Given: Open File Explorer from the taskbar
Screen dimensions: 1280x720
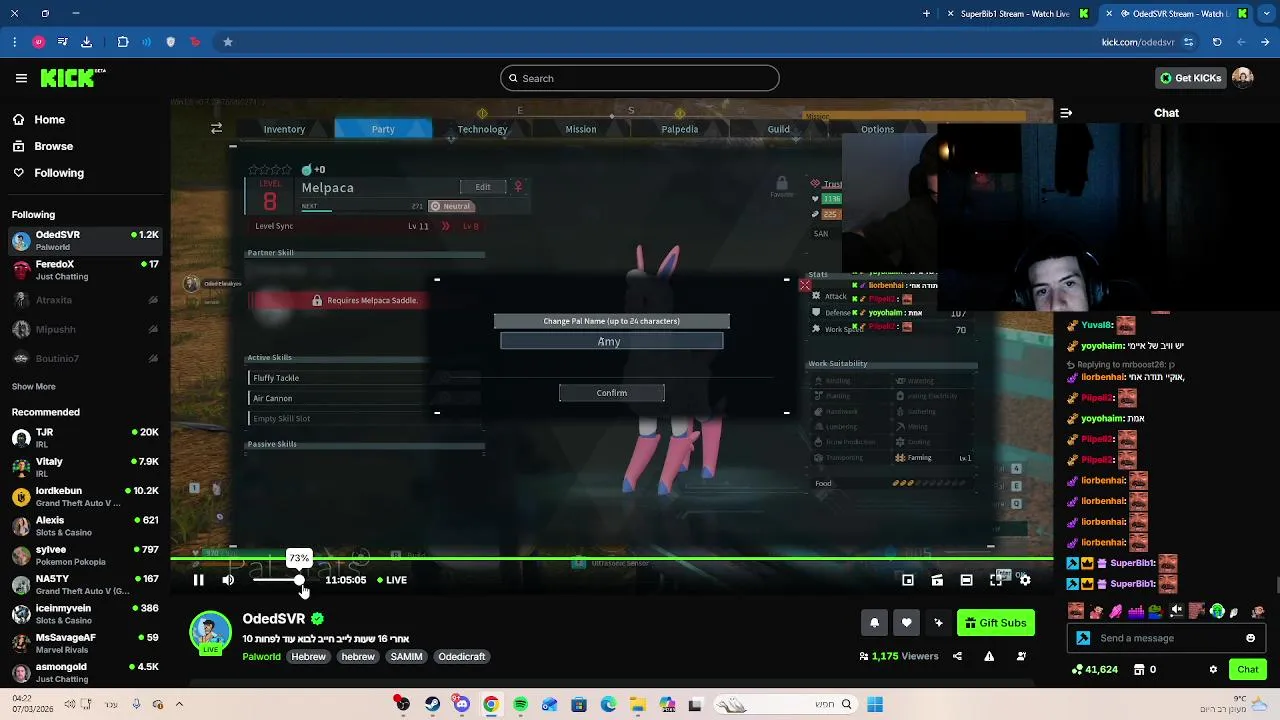Looking at the screenshot, I should pyautogui.click(x=638, y=704).
